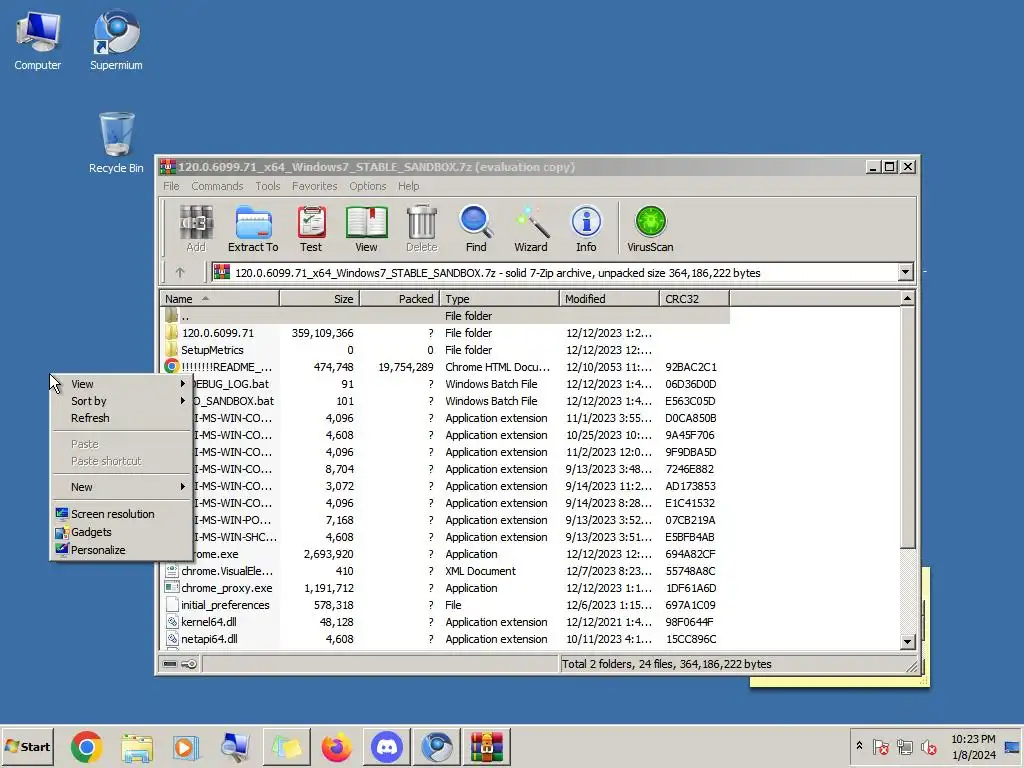Select netapi64.dll in the file list
1024x768 pixels.
click(444, 639)
